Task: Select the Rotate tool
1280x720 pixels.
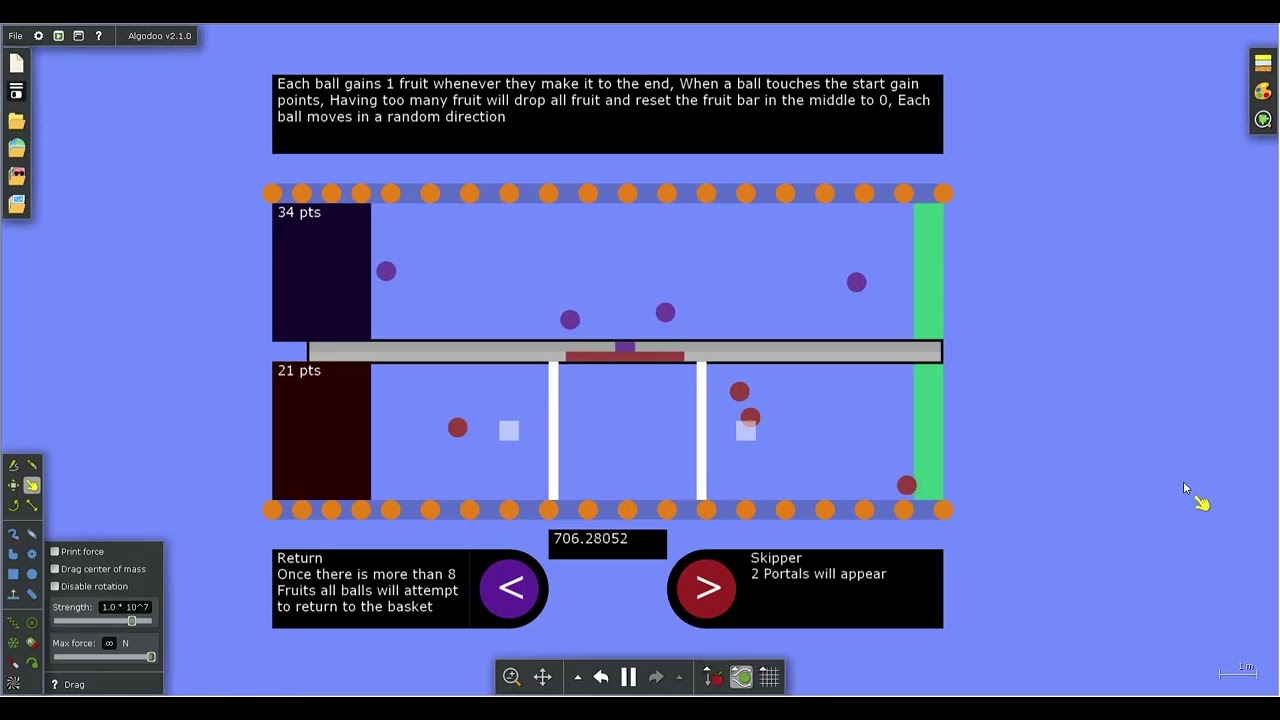Action: click(13, 505)
